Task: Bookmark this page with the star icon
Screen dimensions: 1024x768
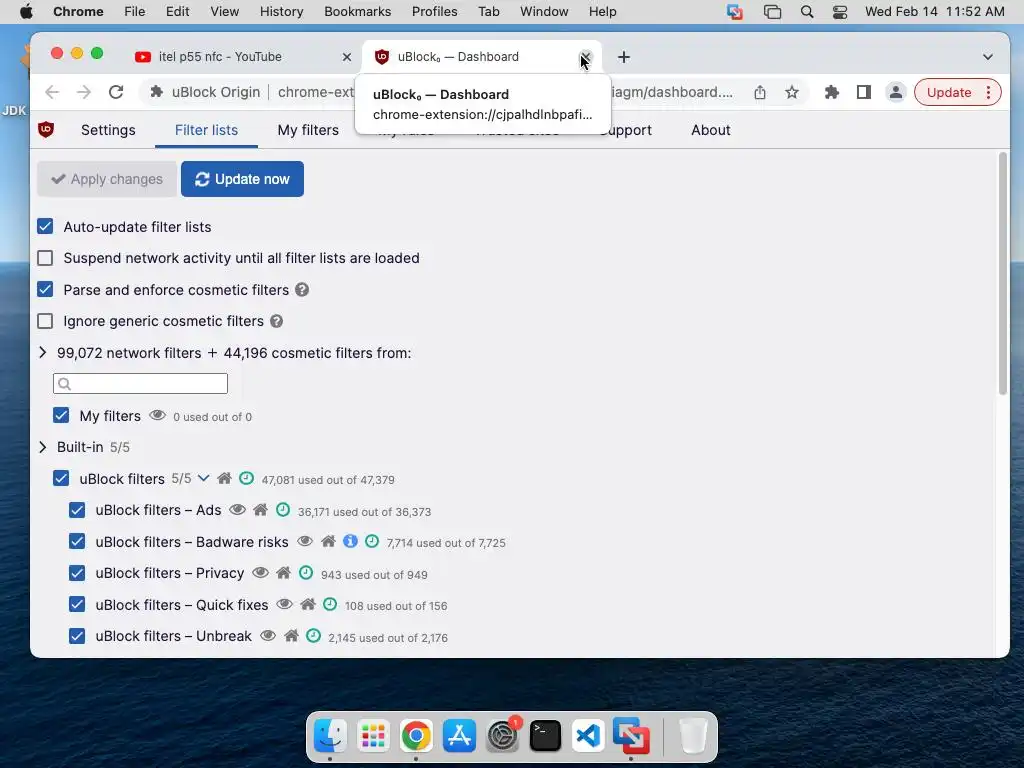Action: coord(792,92)
